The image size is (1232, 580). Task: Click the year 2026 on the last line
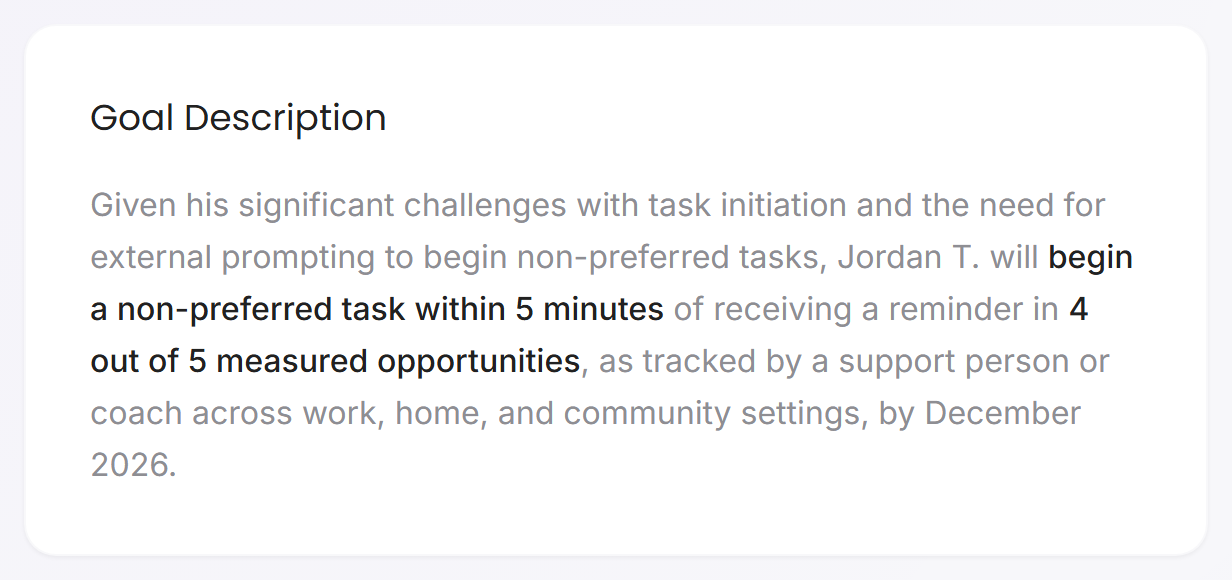tap(132, 465)
